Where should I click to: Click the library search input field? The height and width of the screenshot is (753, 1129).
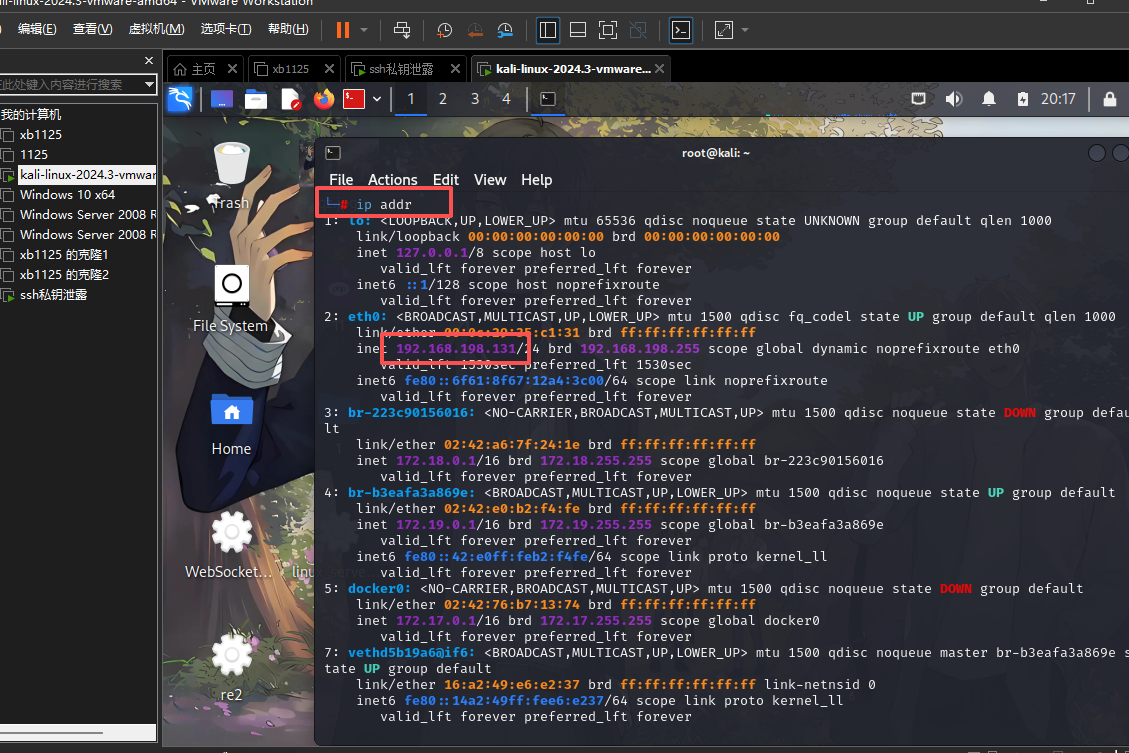pyautogui.click(x=70, y=85)
